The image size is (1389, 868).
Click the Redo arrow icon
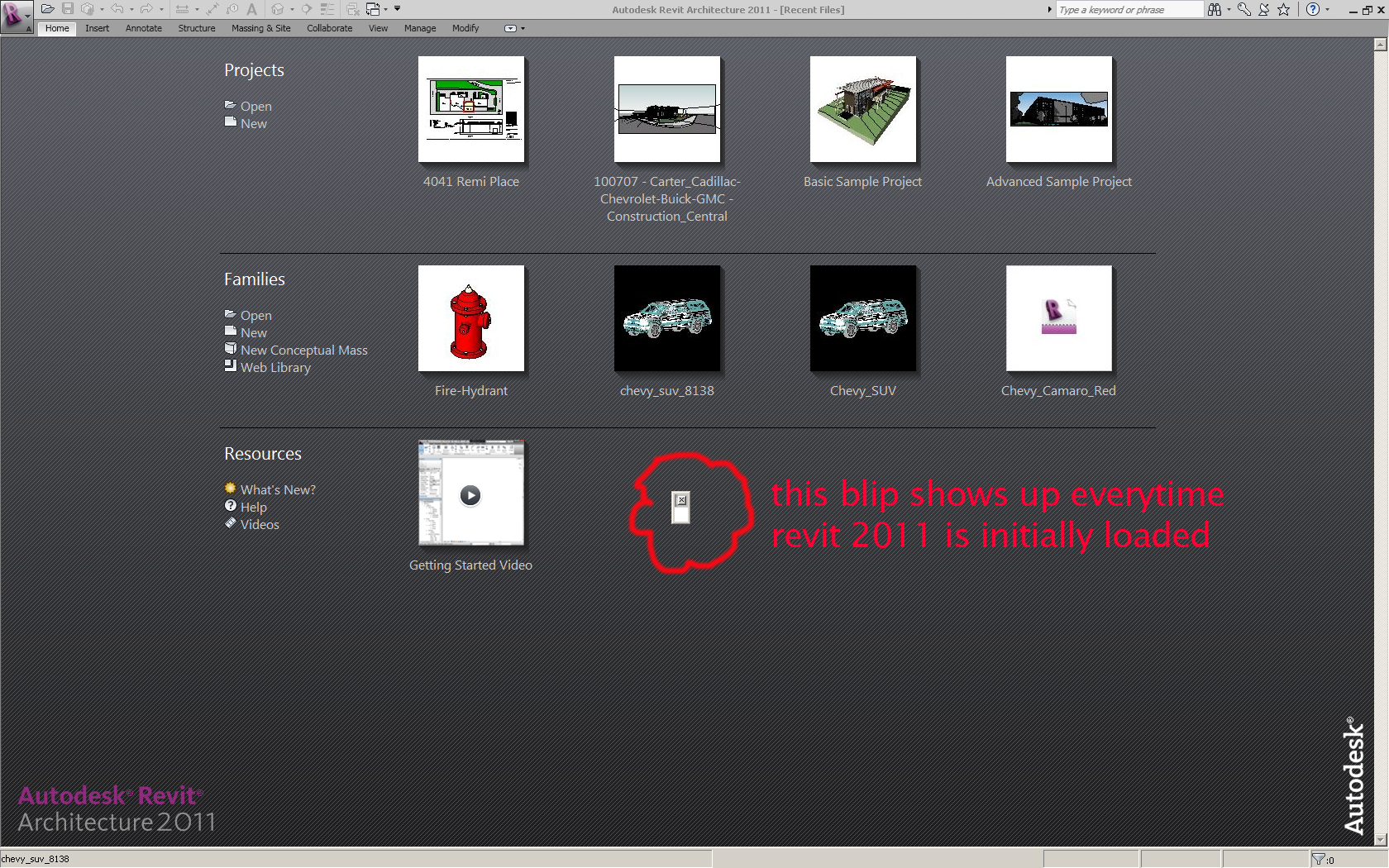[x=146, y=9]
